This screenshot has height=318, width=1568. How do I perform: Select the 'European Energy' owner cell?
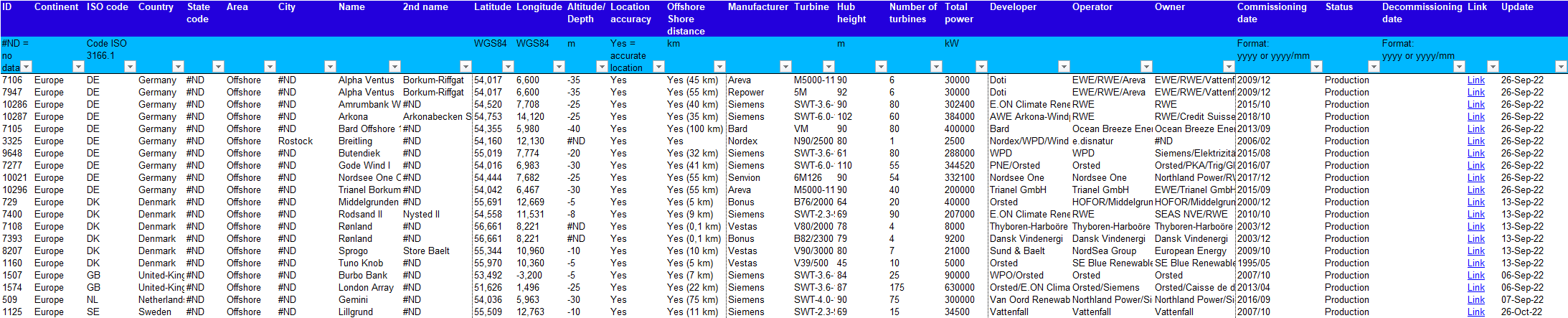[1194, 251]
